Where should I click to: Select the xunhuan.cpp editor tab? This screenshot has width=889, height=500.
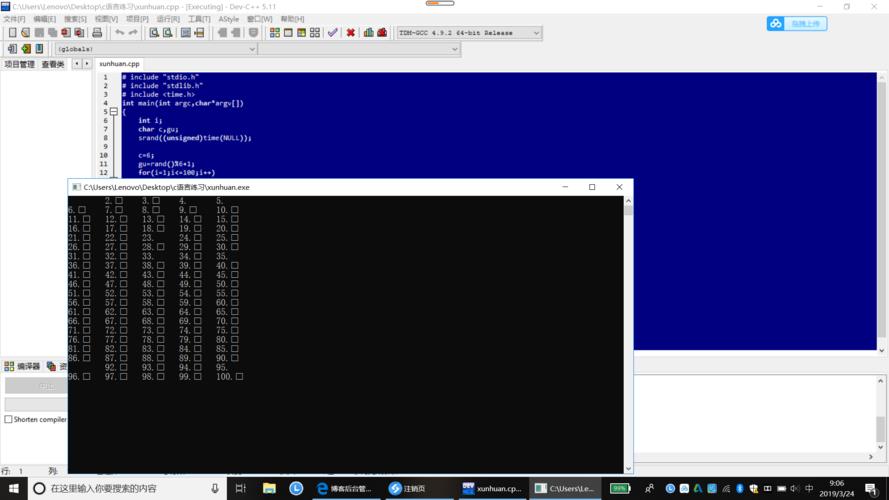tap(120, 64)
